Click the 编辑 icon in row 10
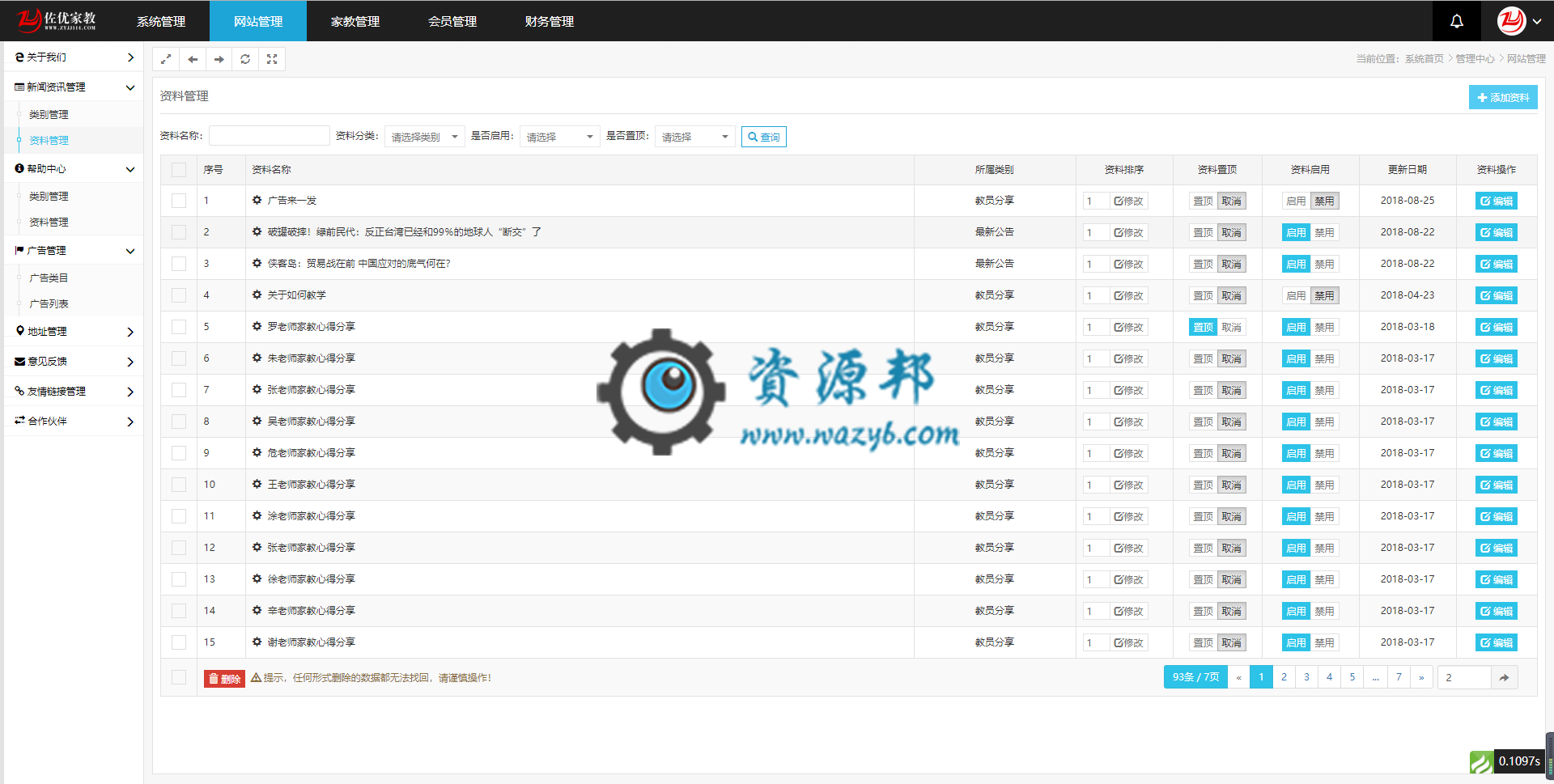Screen dimensions: 1554x784 coord(1496,485)
